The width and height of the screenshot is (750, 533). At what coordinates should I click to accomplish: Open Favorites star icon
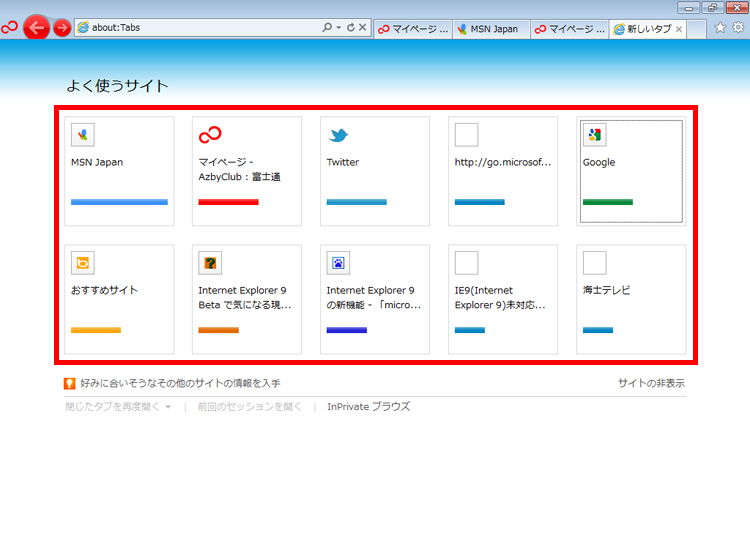(x=720, y=28)
